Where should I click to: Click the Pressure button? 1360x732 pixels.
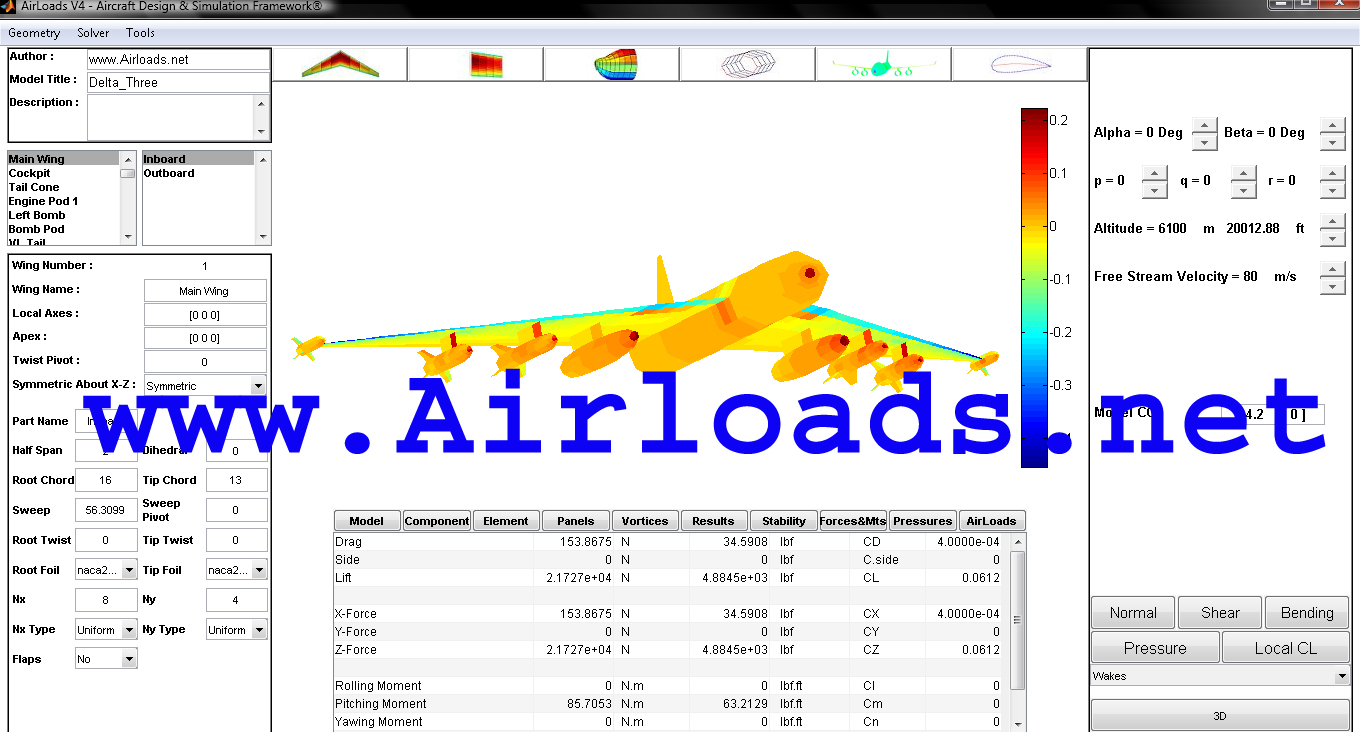[x=1155, y=648]
